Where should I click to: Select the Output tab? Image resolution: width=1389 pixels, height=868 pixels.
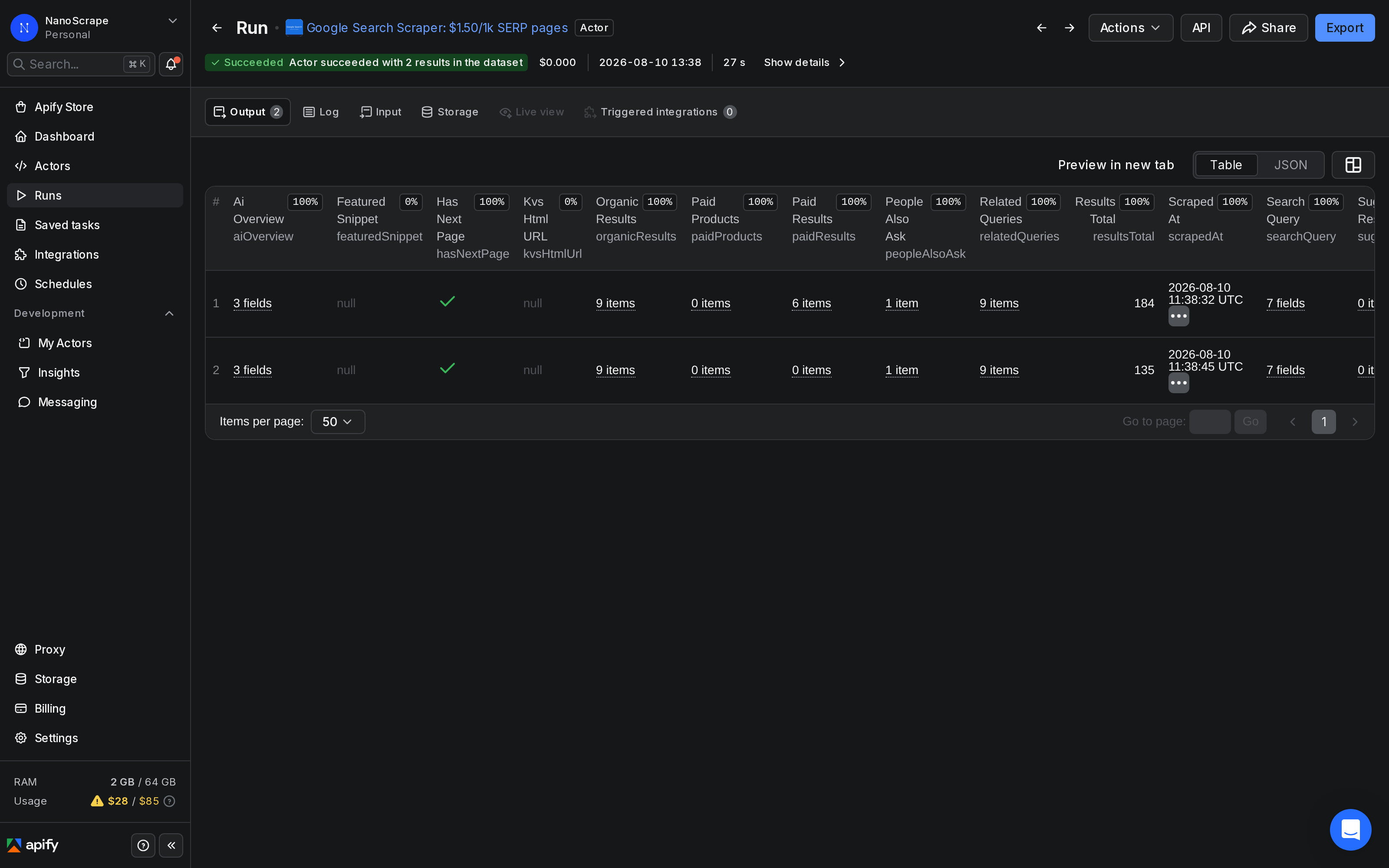point(247,112)
